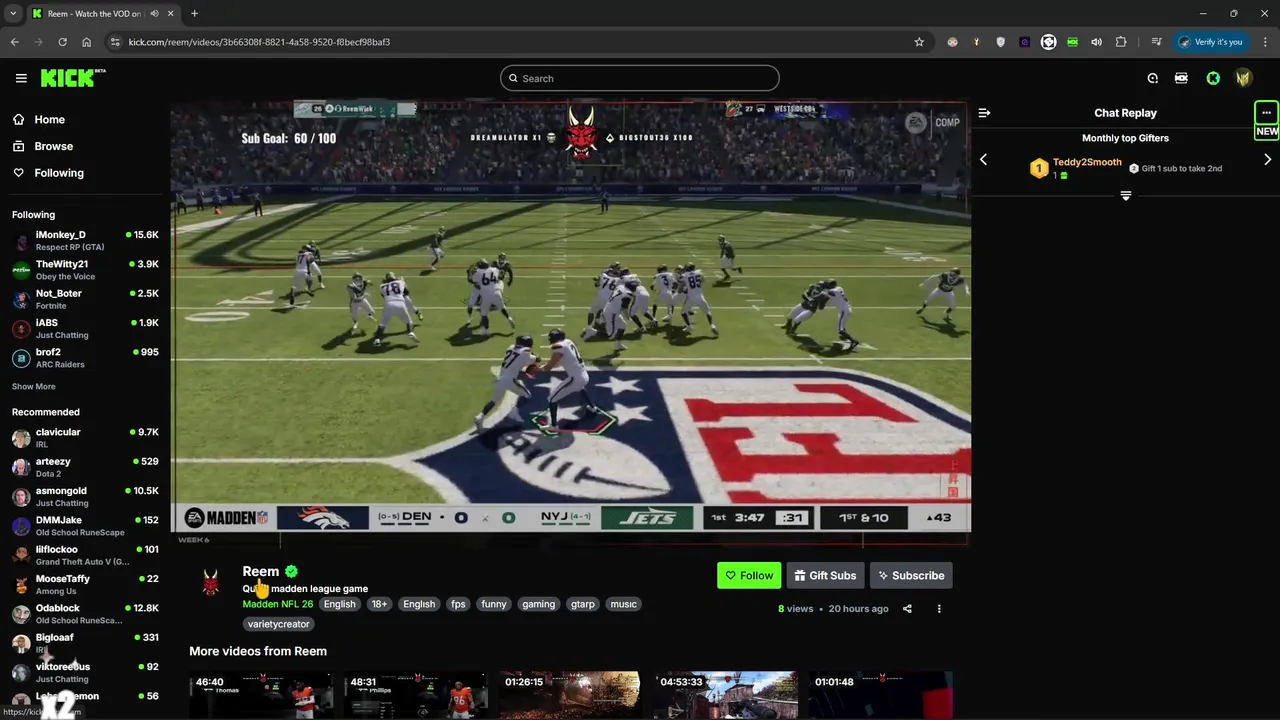Screen dimensions: 1280x720
Task: Open the user profile avatar menu
Action: (1244, 78)
